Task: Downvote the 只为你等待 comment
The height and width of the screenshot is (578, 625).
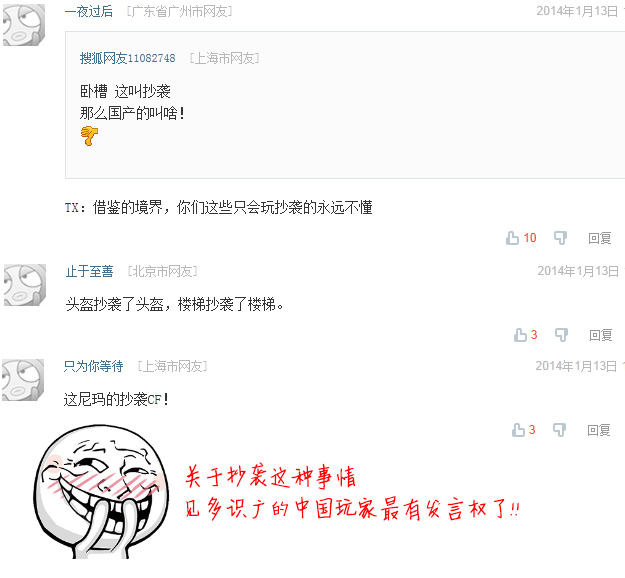Action: pos(559,430)
